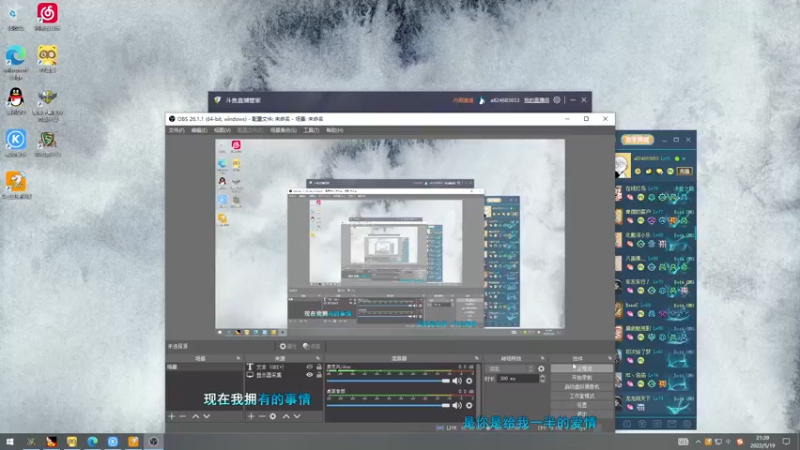Open the Windows Start menu
This screenshot has height=450, width=800.
10,441
